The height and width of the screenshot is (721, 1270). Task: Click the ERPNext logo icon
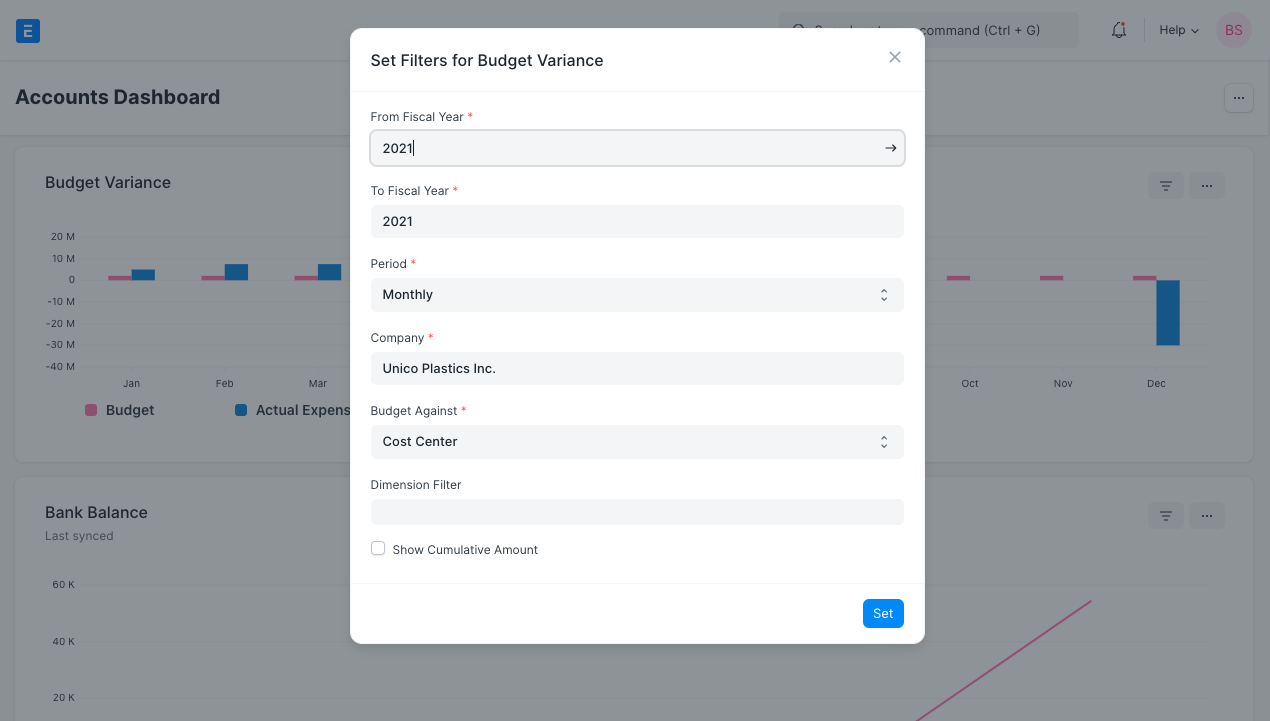[x=27, y=30]
